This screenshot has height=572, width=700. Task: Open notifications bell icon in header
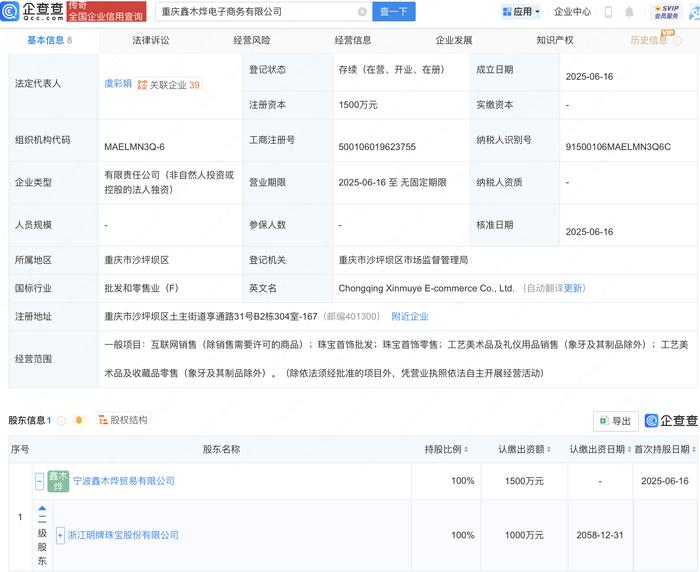click(629, 12)
